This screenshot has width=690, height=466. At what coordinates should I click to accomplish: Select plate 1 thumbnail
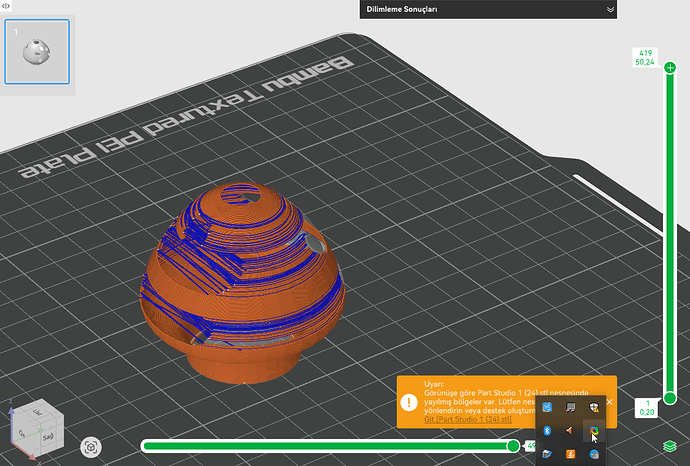[37, 51]
